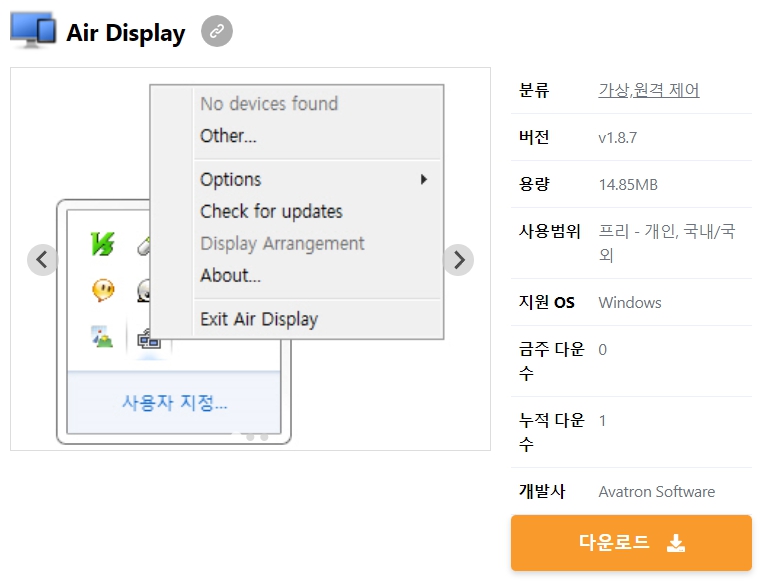Image resolution: width=762 pixels, height=585 pixels.
Task: Show next screenshot with right arrow
Action: tap(458, 259)
